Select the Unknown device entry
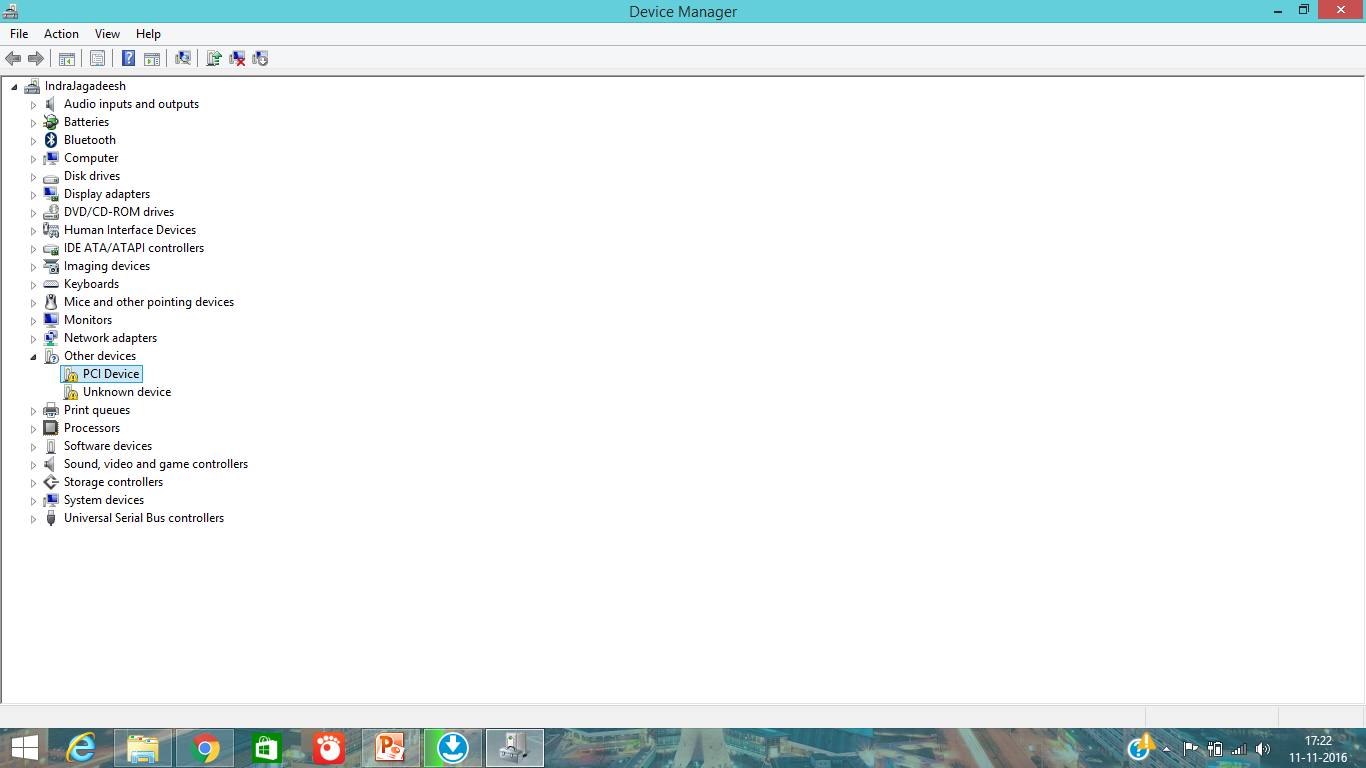The width and height of the screenshot is (1366, 768). [125, 391]
